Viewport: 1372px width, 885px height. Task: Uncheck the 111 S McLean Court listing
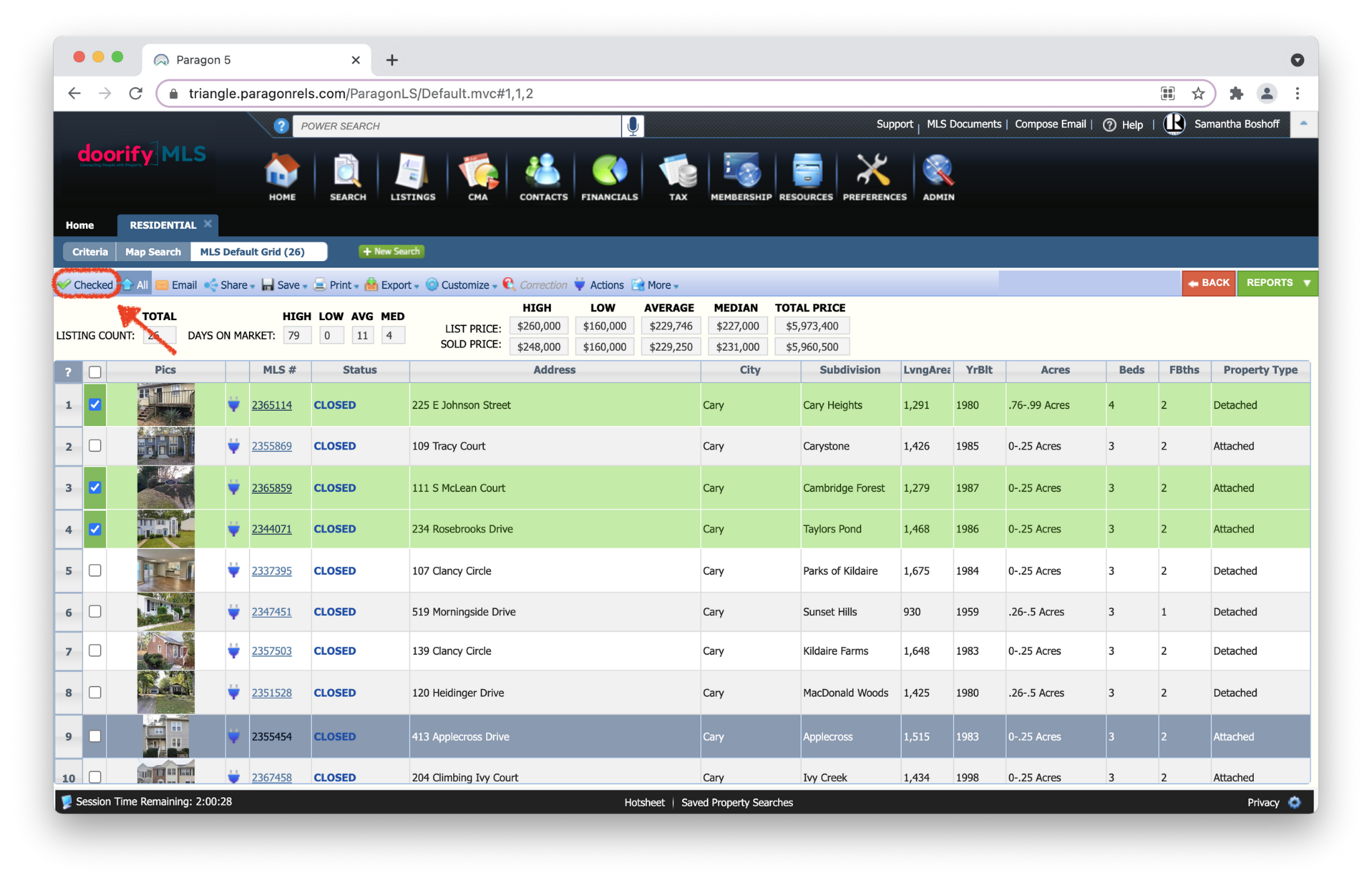click(x=95, y=488)
